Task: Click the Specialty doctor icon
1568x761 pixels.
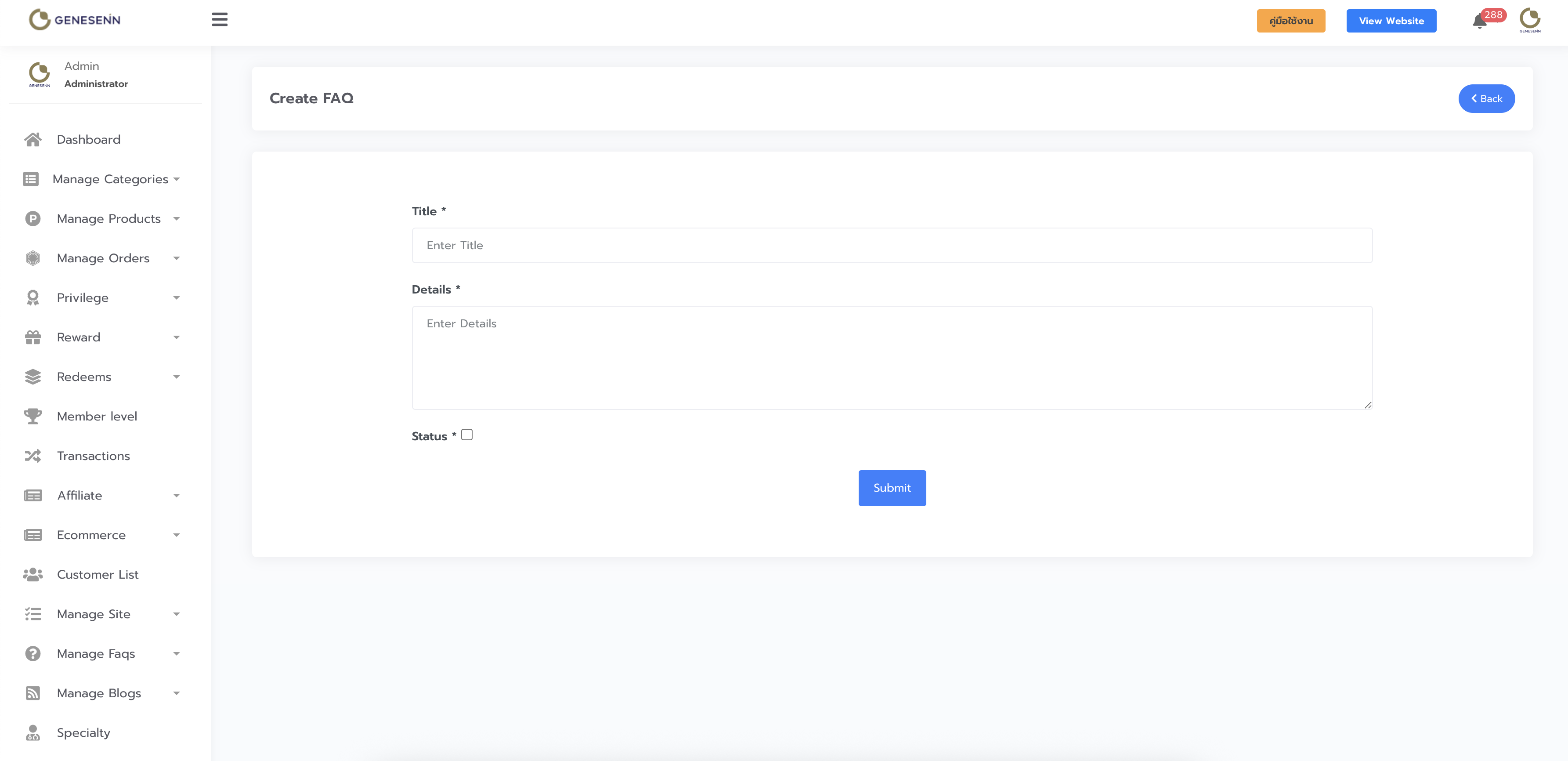Action: coord(33,733)
